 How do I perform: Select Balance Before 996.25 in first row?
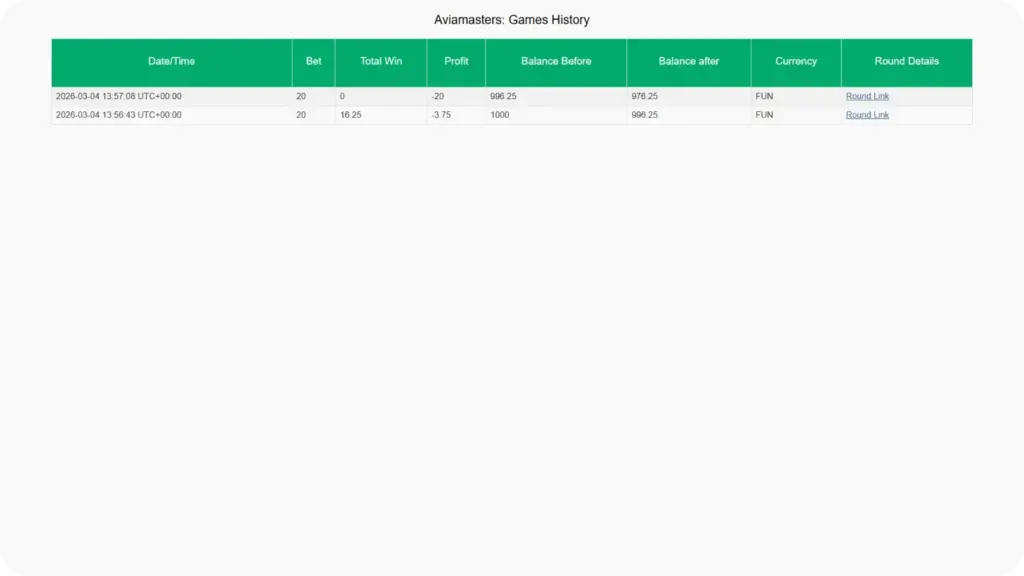point(503,96)
